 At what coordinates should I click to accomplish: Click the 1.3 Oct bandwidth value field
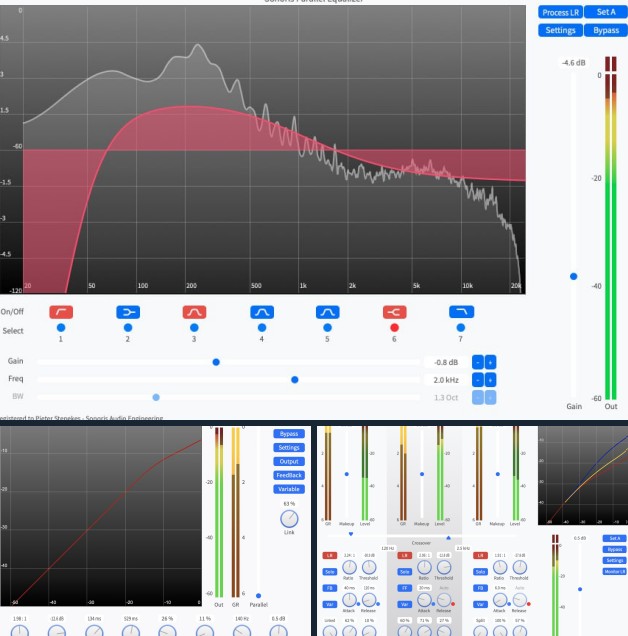446,398
